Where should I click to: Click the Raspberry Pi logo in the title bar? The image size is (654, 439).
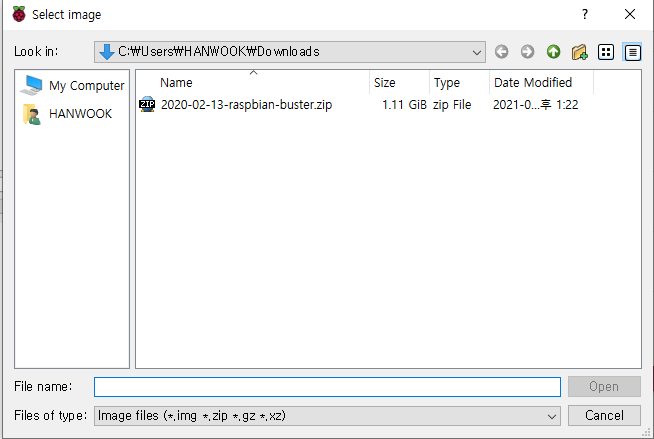tap(18, 14)
